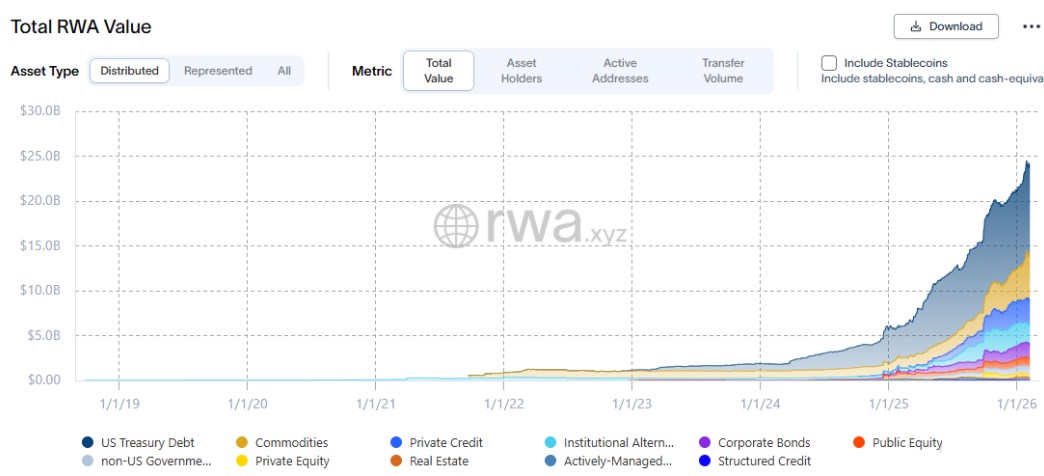This screenshot has height=476, width=1044.
Task: Toggle the Structured Credit legend marker
Action: [x=705, y=461]
